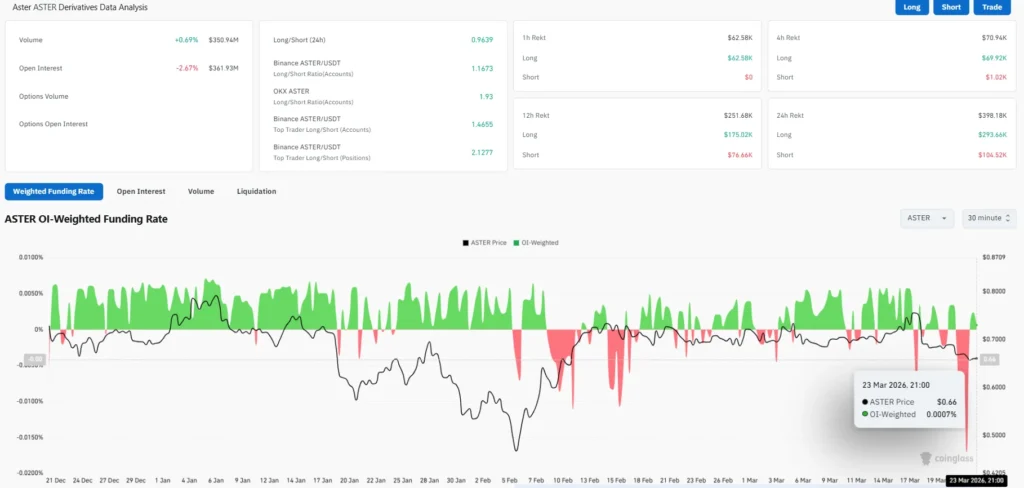The height and width of the screenshot is (488, 1024).
Task: Toggle OI-Weighted legend series
Action: point(535,242)
